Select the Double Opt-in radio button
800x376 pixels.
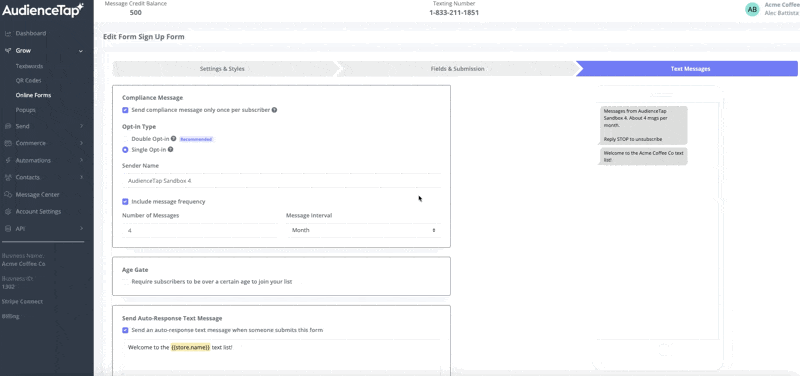(125, 139)
